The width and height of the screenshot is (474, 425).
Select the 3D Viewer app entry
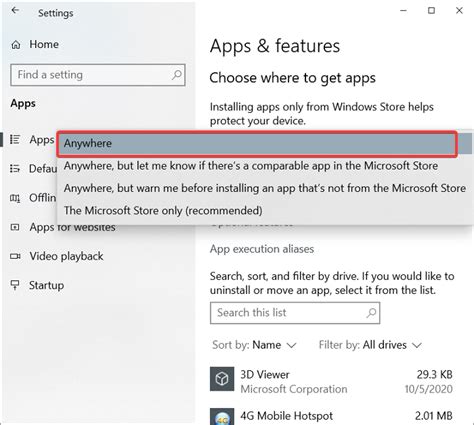331,382
